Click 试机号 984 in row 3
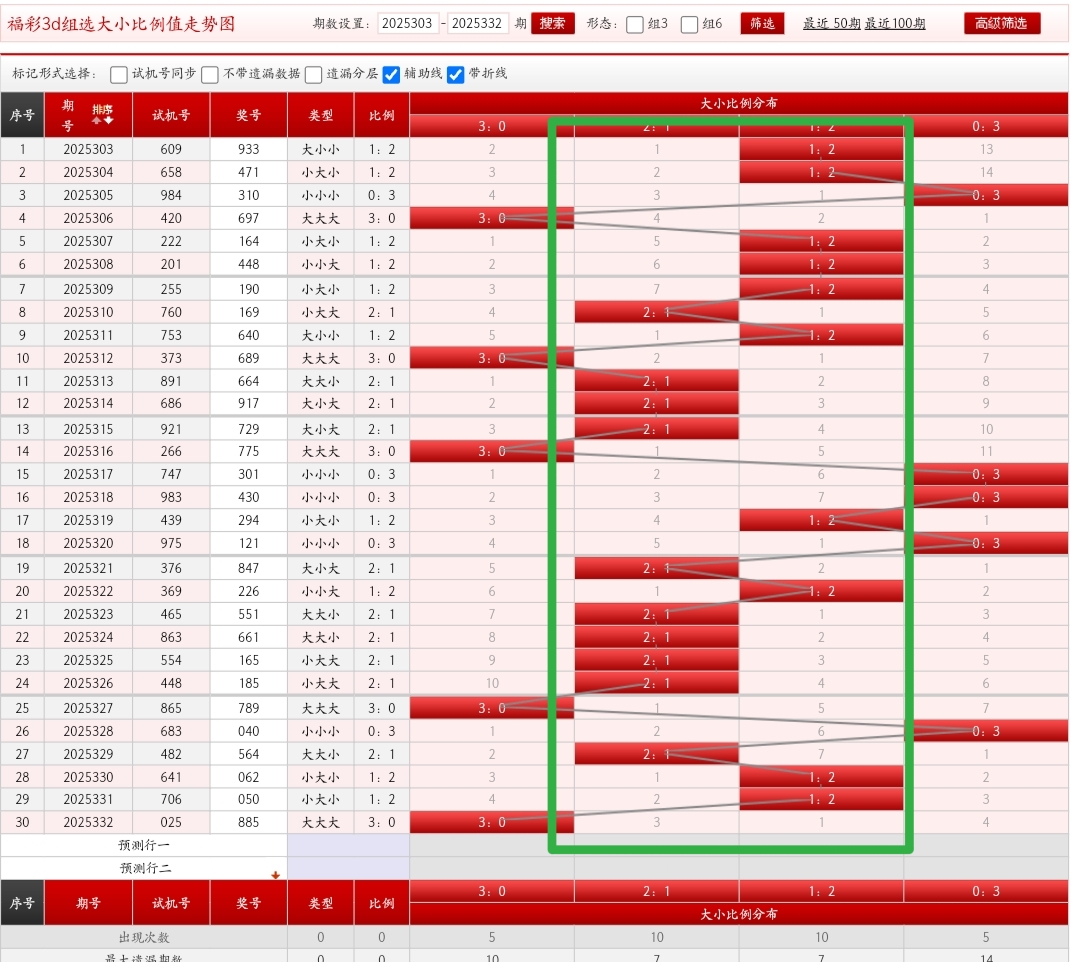The image size is (1080, 962). [171, 196]
